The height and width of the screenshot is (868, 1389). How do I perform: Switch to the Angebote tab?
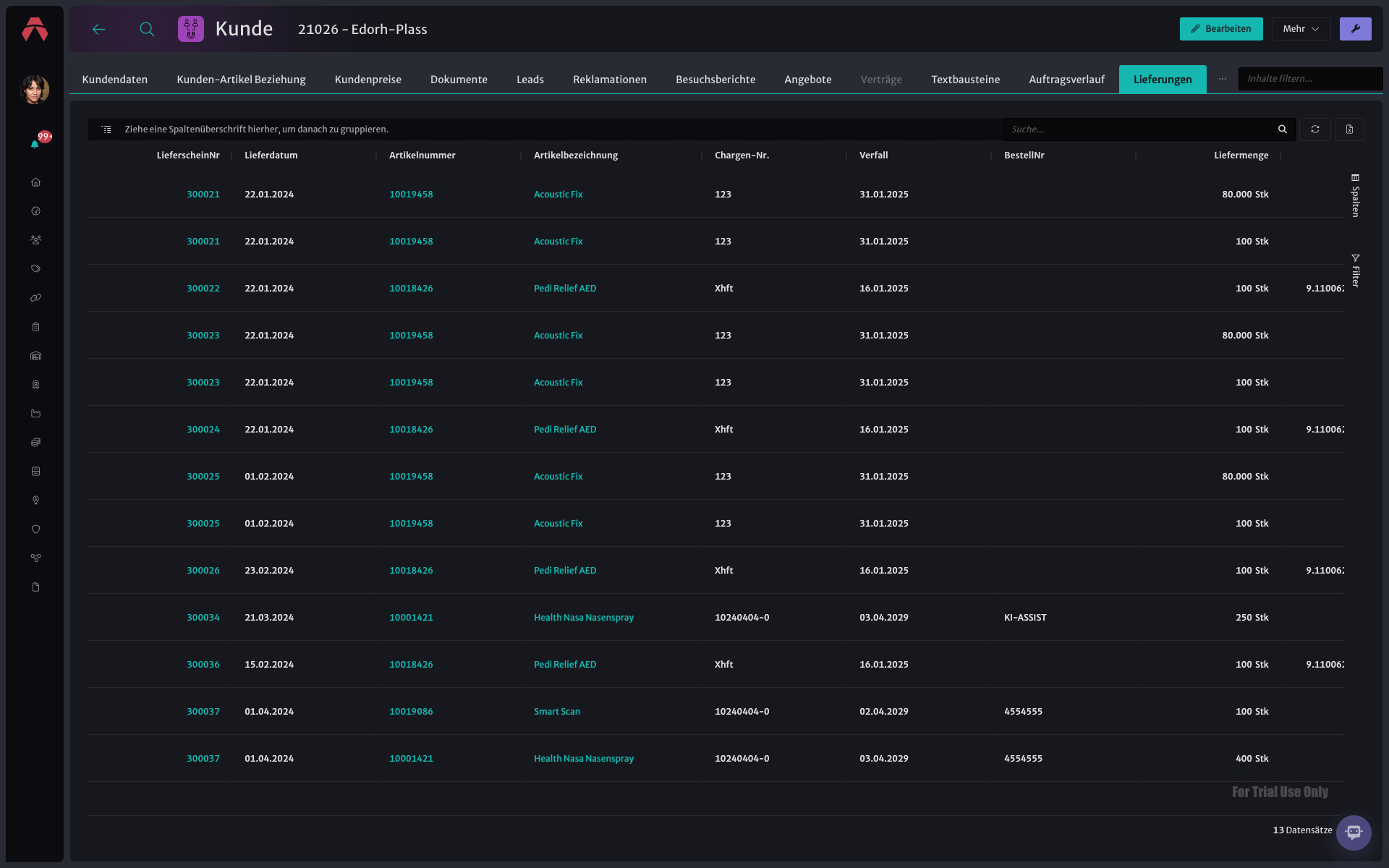coord(808,80)
